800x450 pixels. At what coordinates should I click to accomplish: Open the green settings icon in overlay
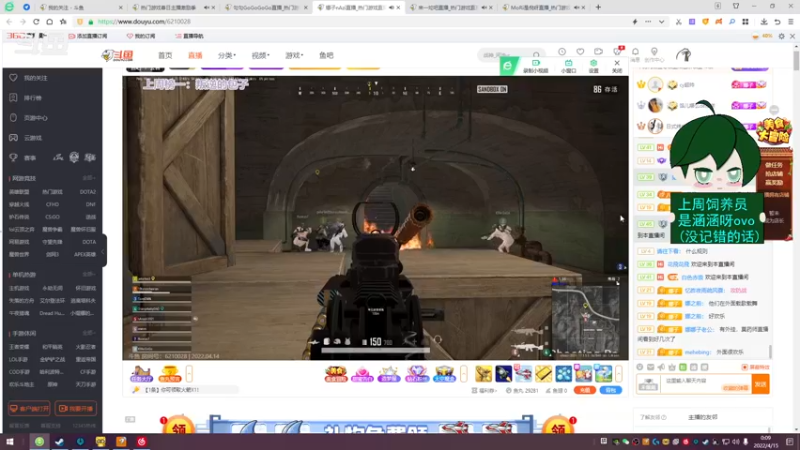click(593, 66)
